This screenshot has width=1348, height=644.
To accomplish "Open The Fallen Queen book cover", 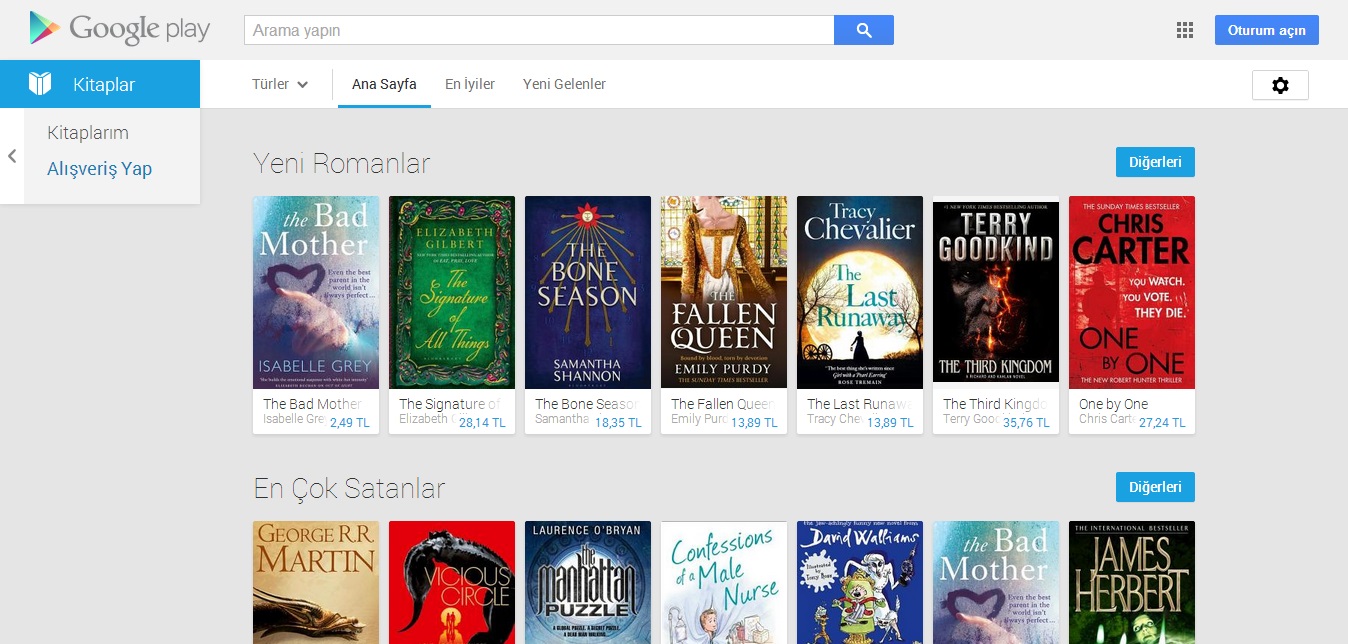I will (x=724, y=292).
